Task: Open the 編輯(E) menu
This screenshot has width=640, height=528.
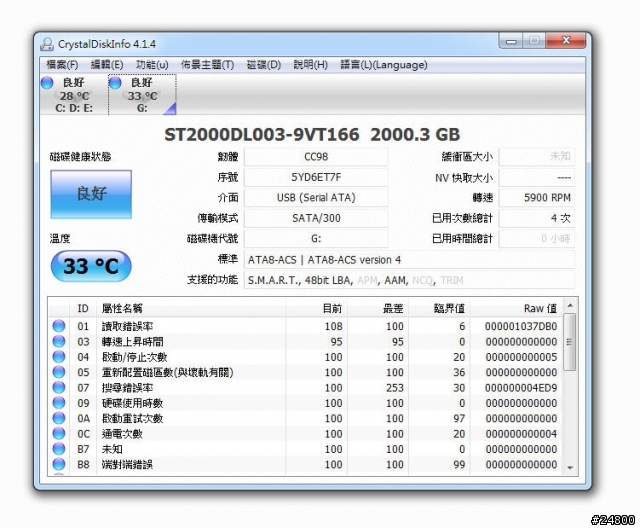Action: click(107, 65)
